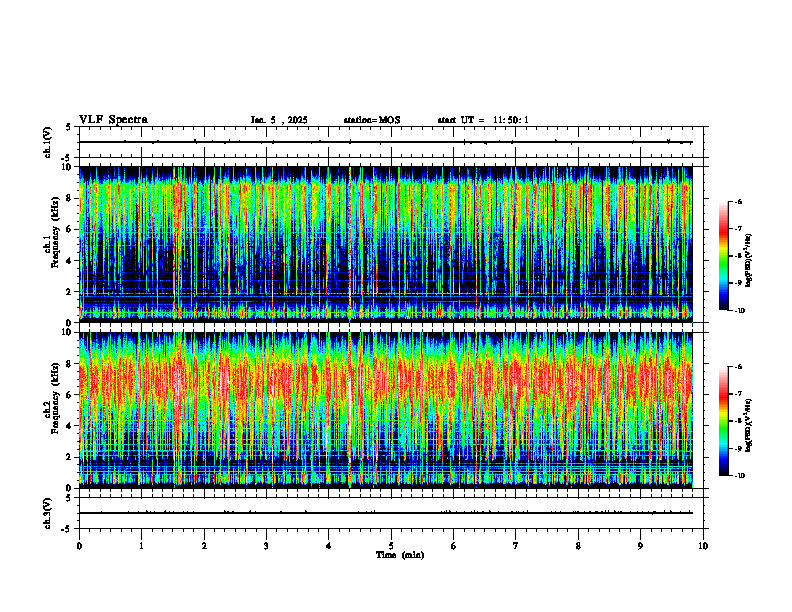Click the time axis tick label "10"
The image size is (792, 612).
703,546
